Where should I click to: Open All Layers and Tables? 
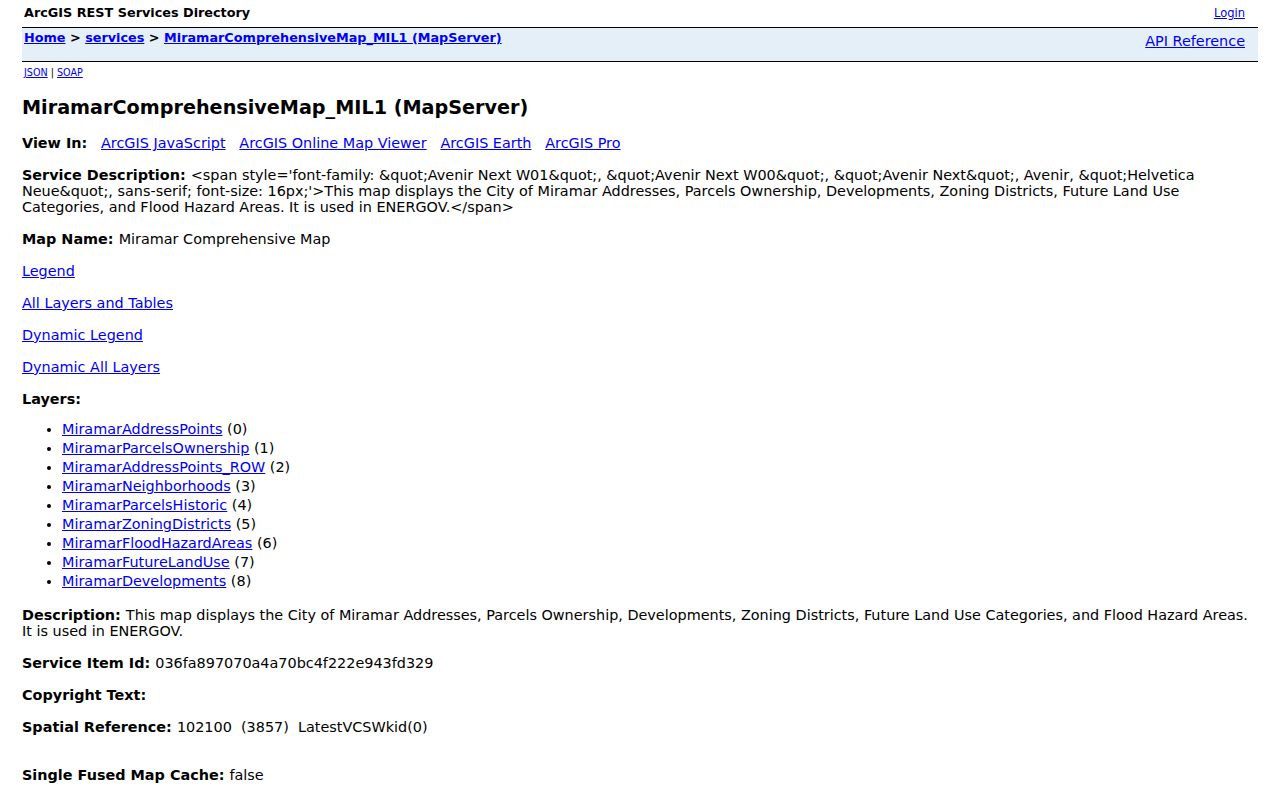[97, 303]
